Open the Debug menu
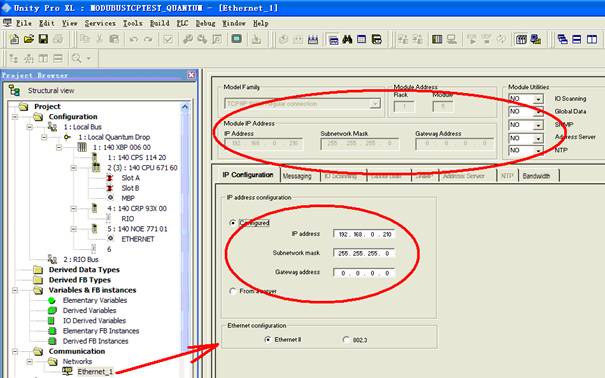This screenshot has width=605, height=378. pos(205,24)
